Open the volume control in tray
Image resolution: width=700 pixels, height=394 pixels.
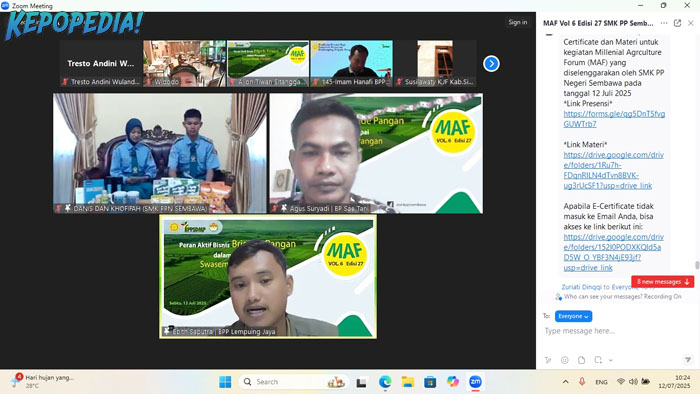(x=633, y=382)
